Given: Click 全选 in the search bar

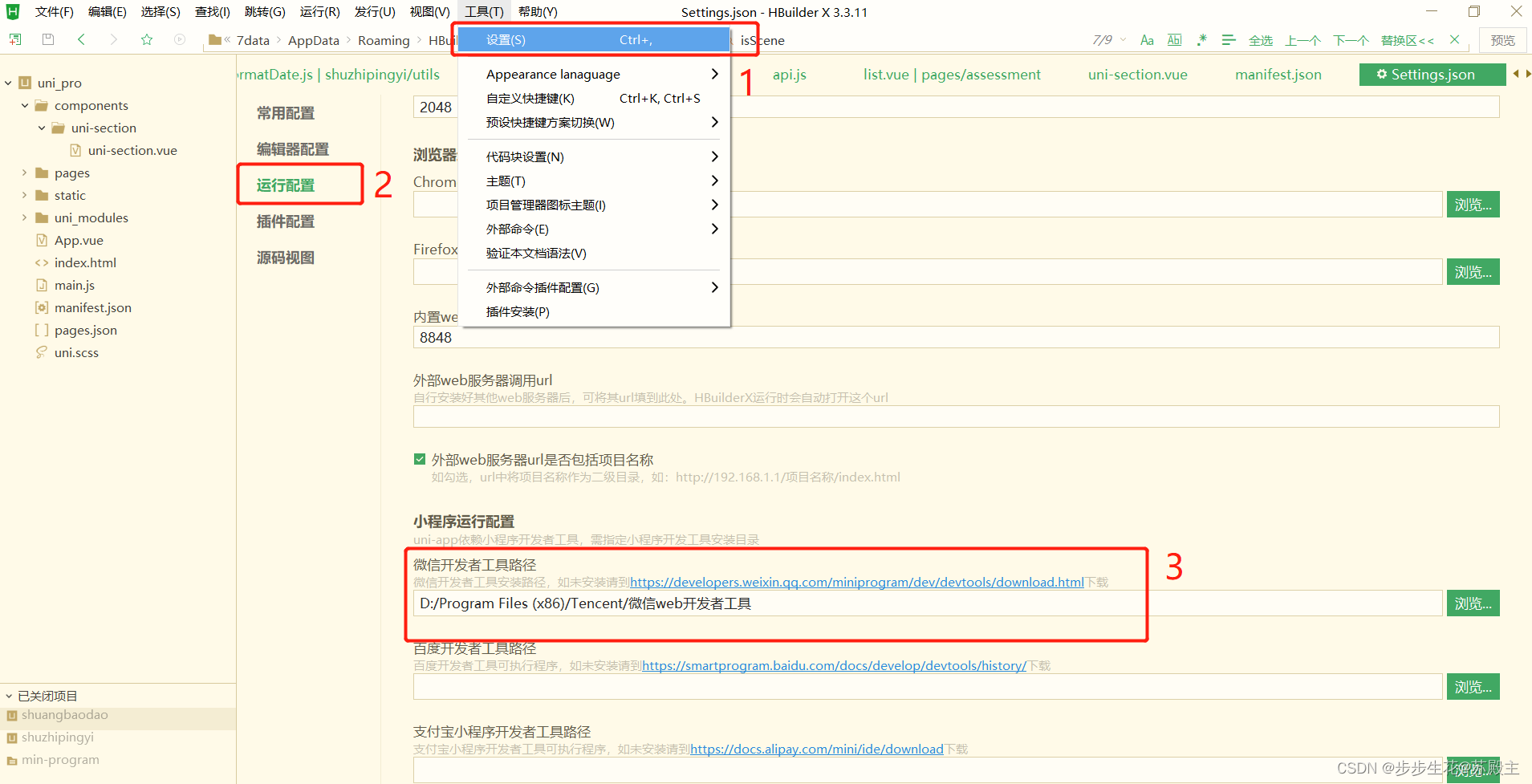Looking at the screenshot, I should click(1261, 40).
